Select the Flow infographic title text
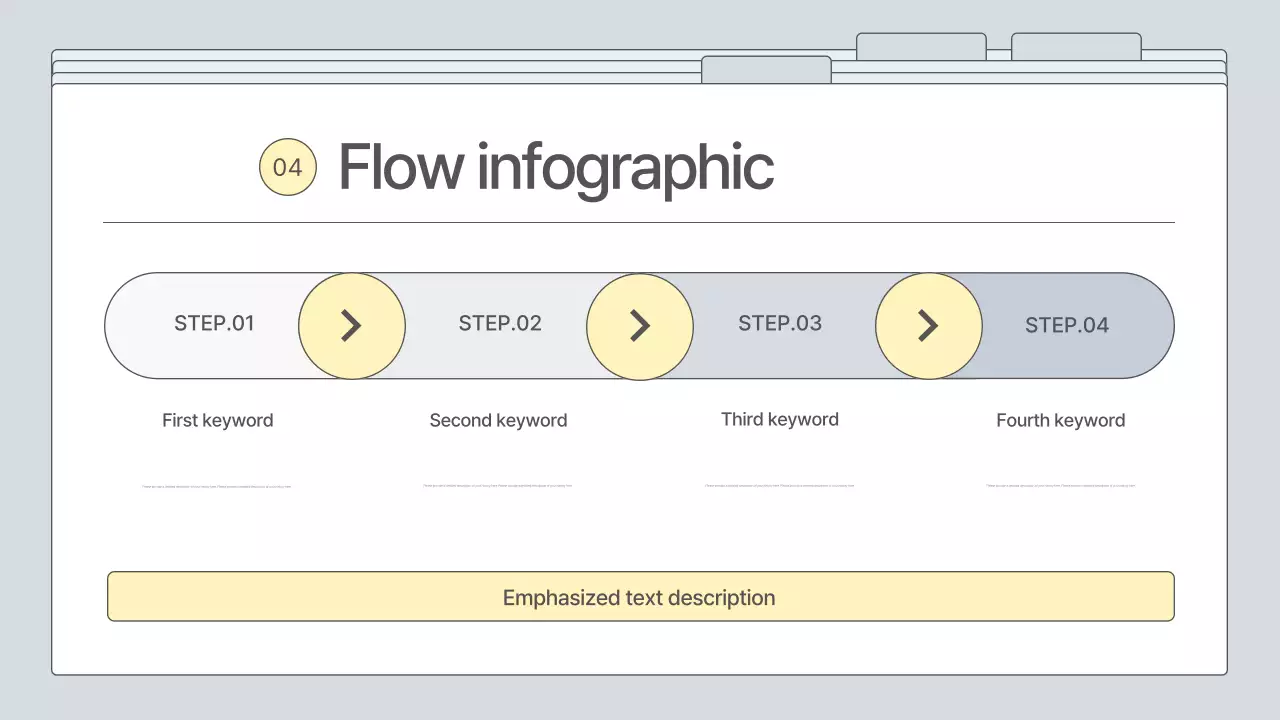The image size is (1280, 720). [556, 167]
